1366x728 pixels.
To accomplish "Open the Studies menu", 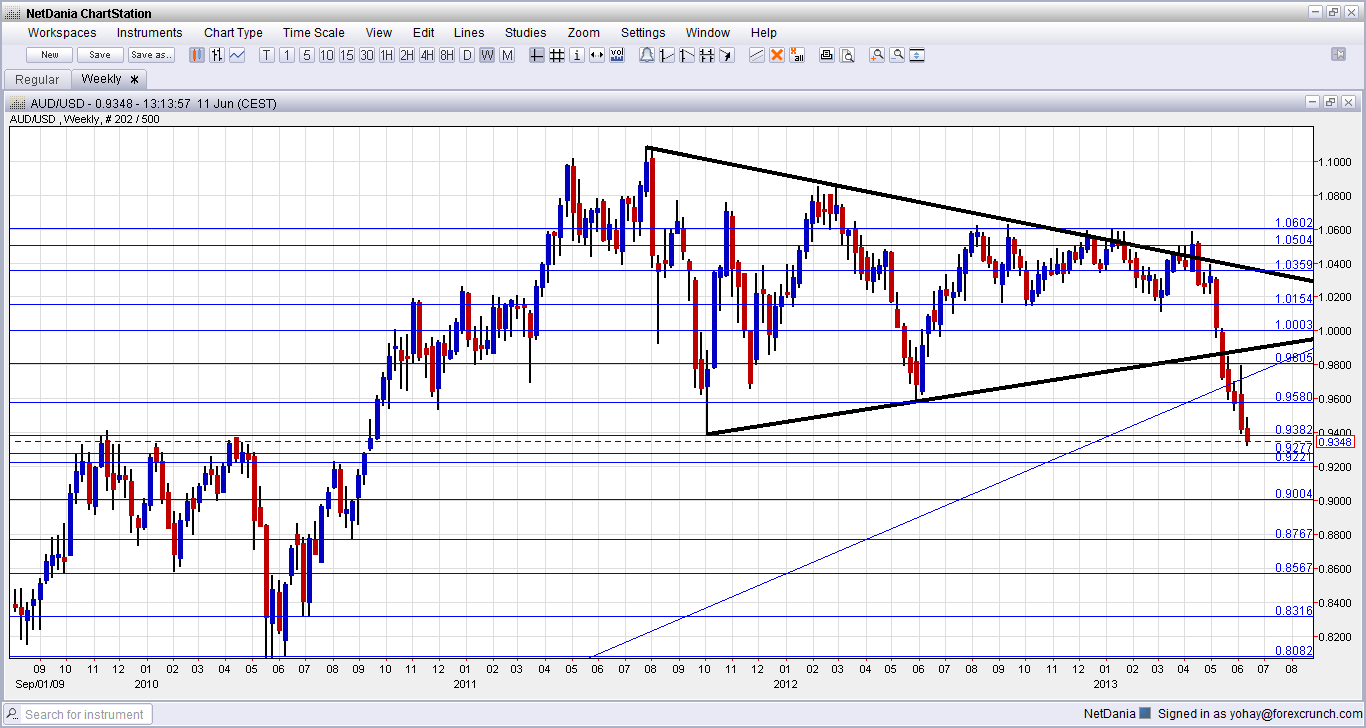I will pyautogui.click(x=526, y=33).
